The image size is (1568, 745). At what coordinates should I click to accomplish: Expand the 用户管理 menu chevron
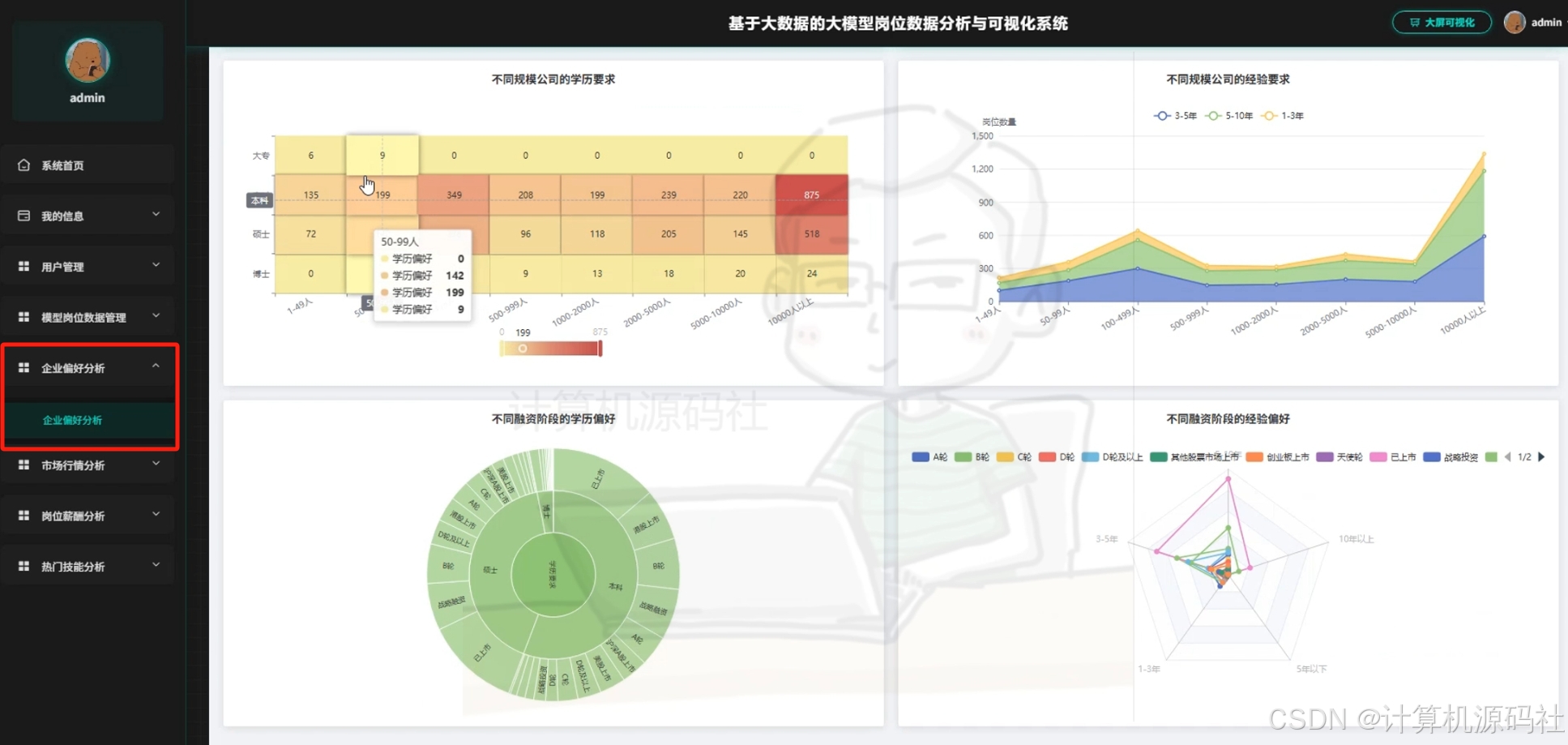(156, 265)
